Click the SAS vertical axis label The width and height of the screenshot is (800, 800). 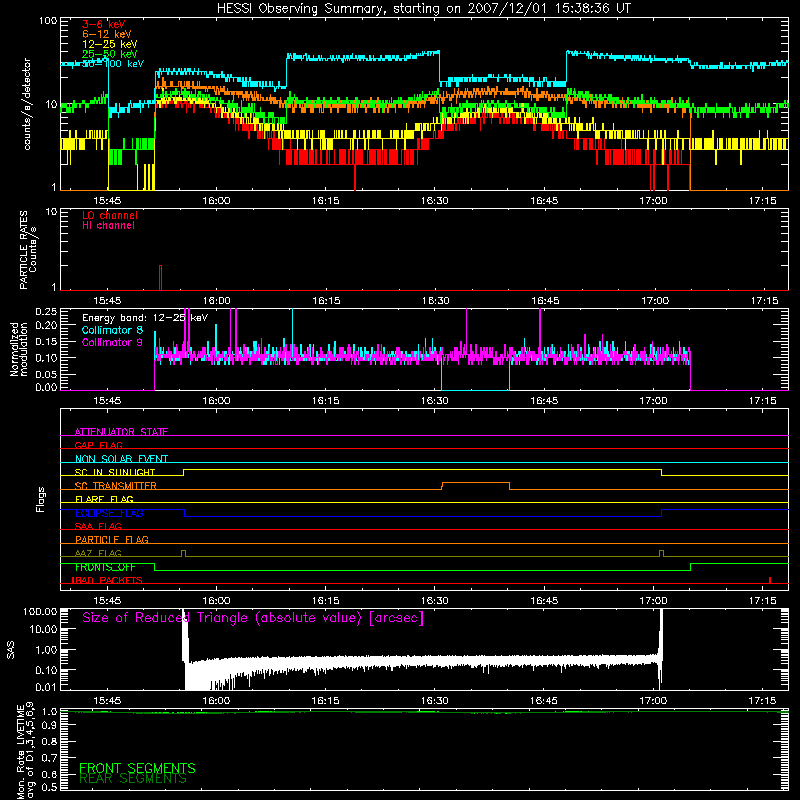pos(10,650)
